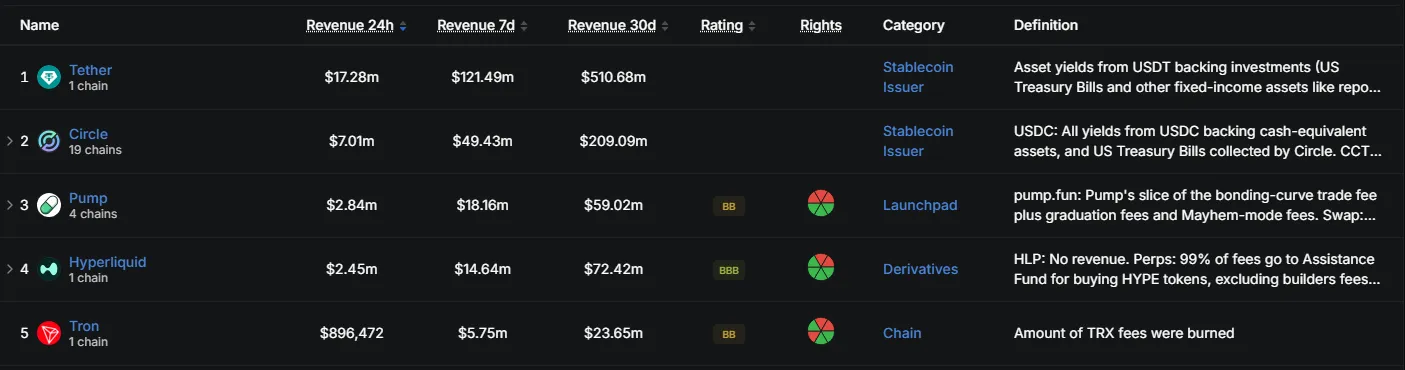Expand the Hyperliquid row chevron
Image resolution: width=1405 pixels, height=370 pixels.
[x=9, y=270]
